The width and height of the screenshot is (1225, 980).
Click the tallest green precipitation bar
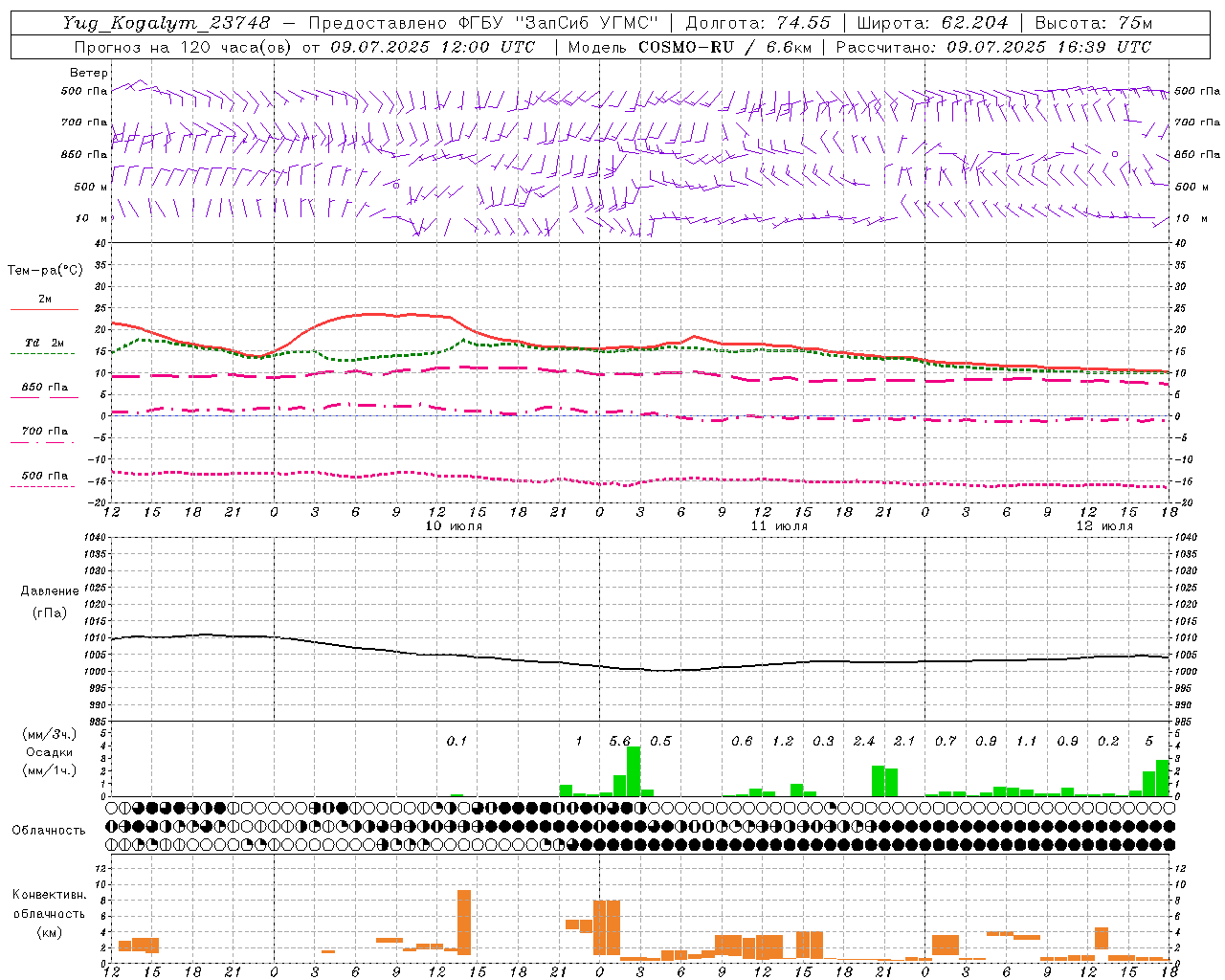click(634, 771)
